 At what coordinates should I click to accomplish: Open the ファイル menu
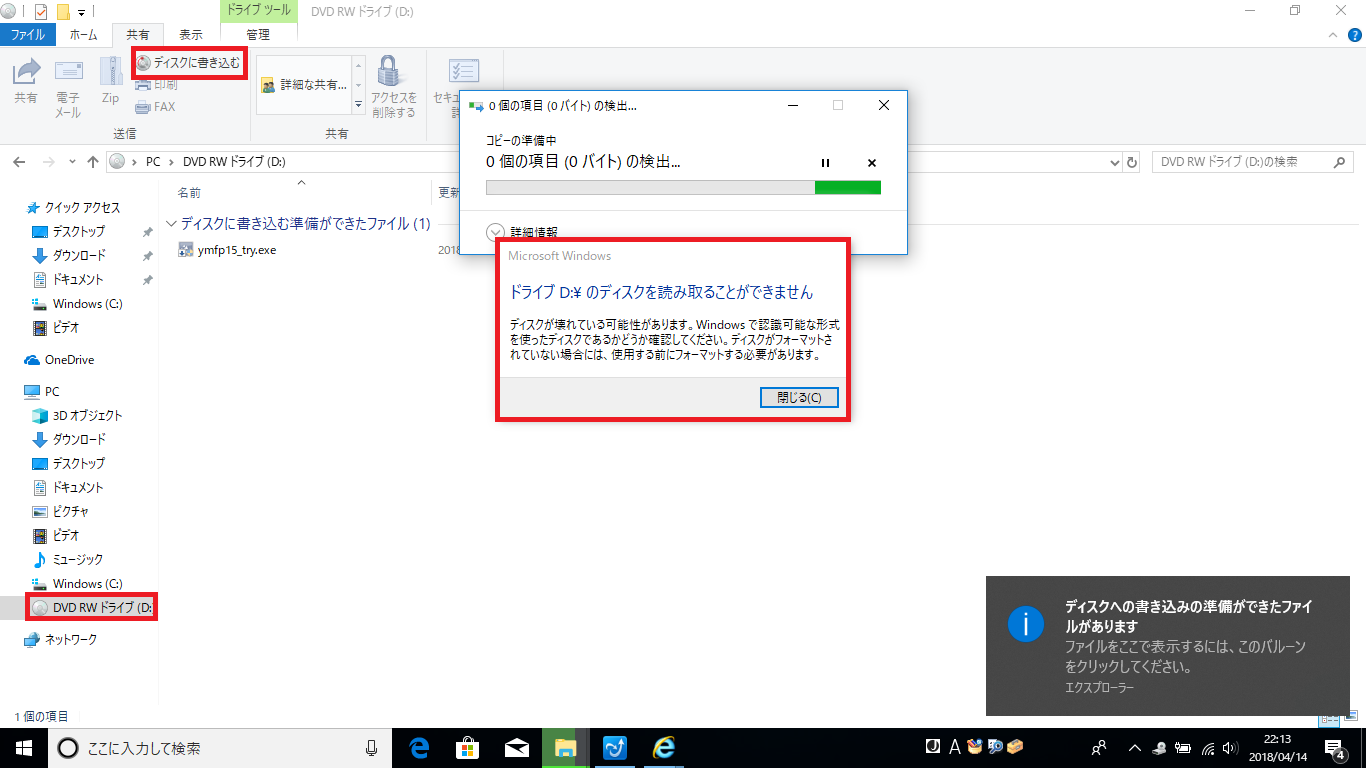pyautogui.click(x=27, y=33)
